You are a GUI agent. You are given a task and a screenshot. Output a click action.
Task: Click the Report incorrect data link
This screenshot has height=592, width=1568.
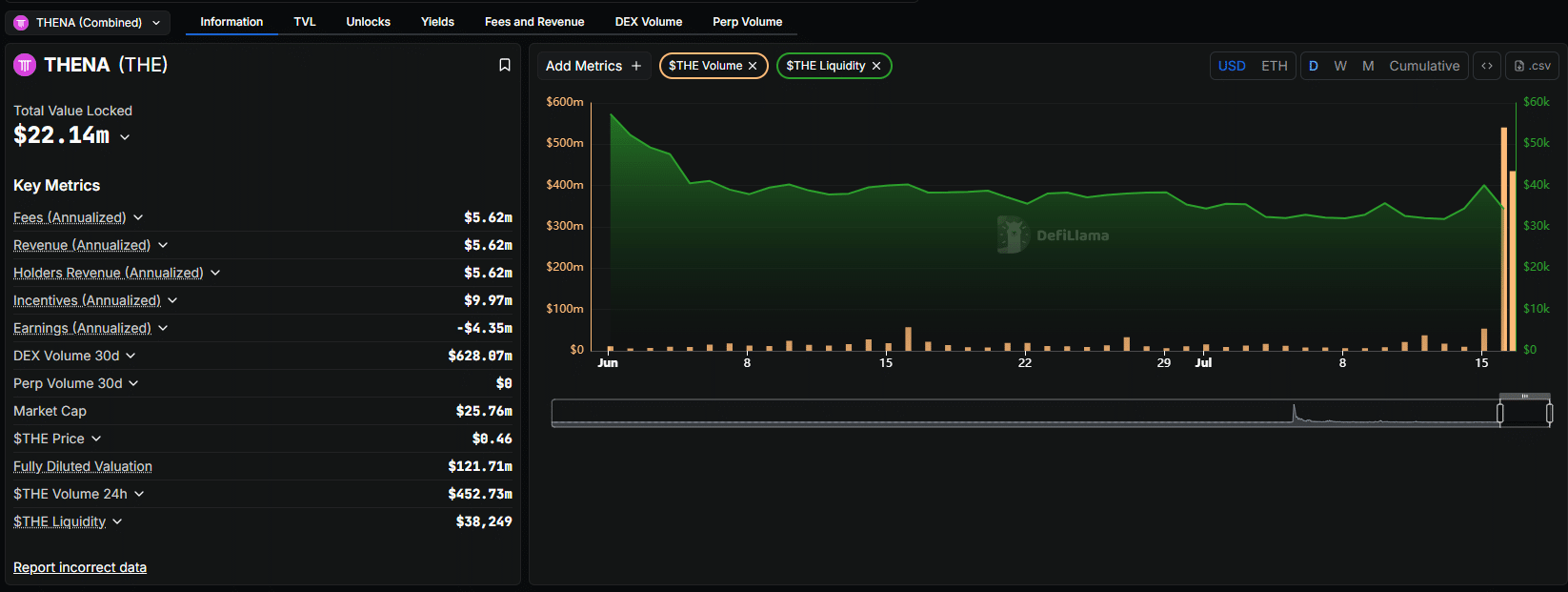pyautogui.click(x=80, y=567)
